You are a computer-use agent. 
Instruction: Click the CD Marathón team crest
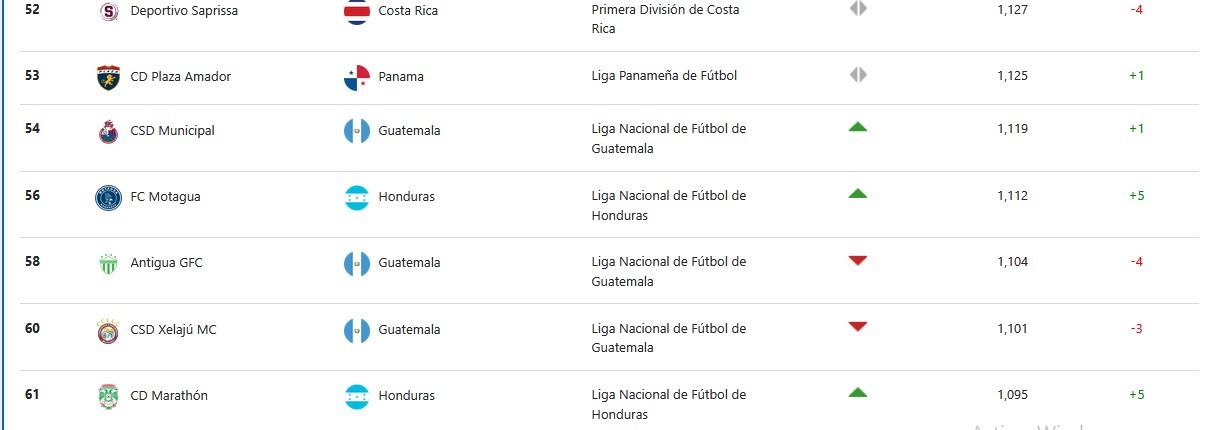(x=108, y=396)
